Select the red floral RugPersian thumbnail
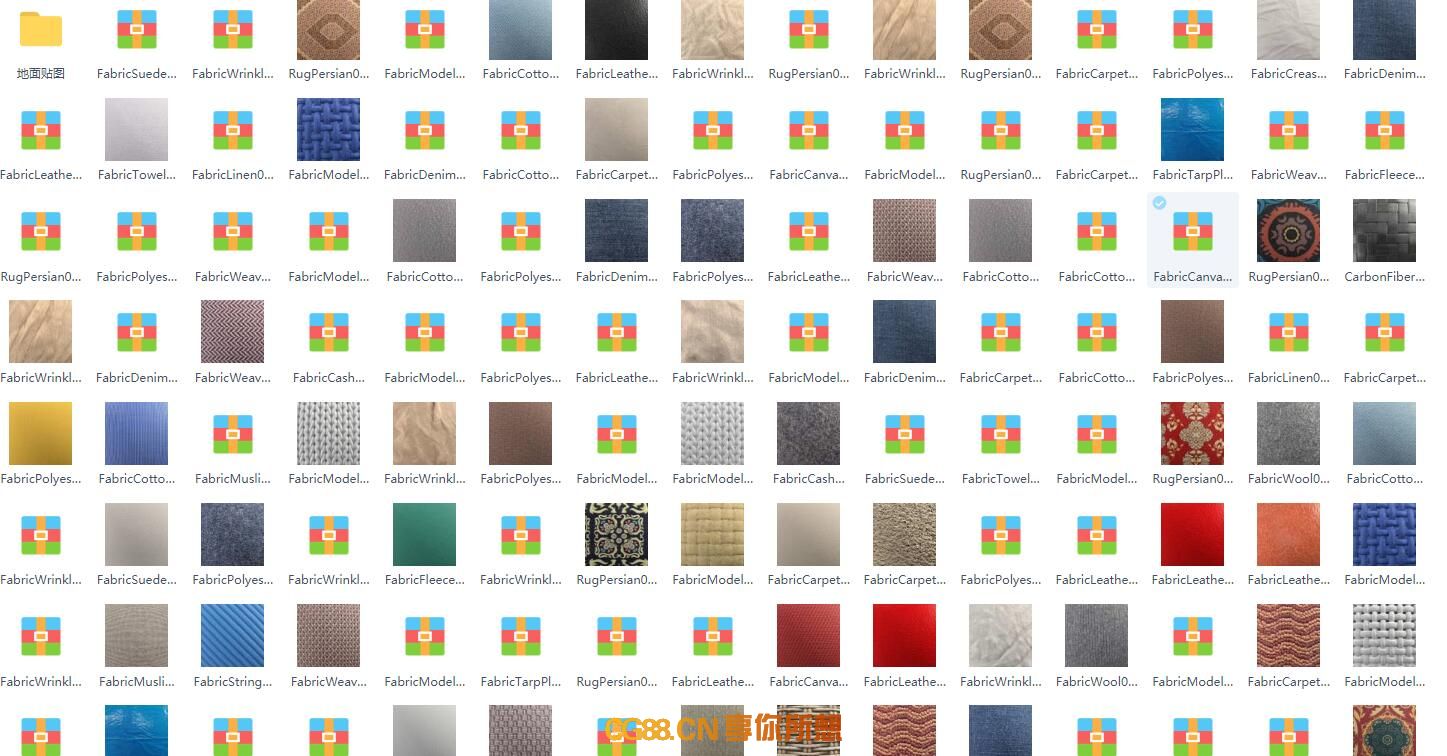This screenshot has height=756, width=1447. click(x=1192, y=433)
